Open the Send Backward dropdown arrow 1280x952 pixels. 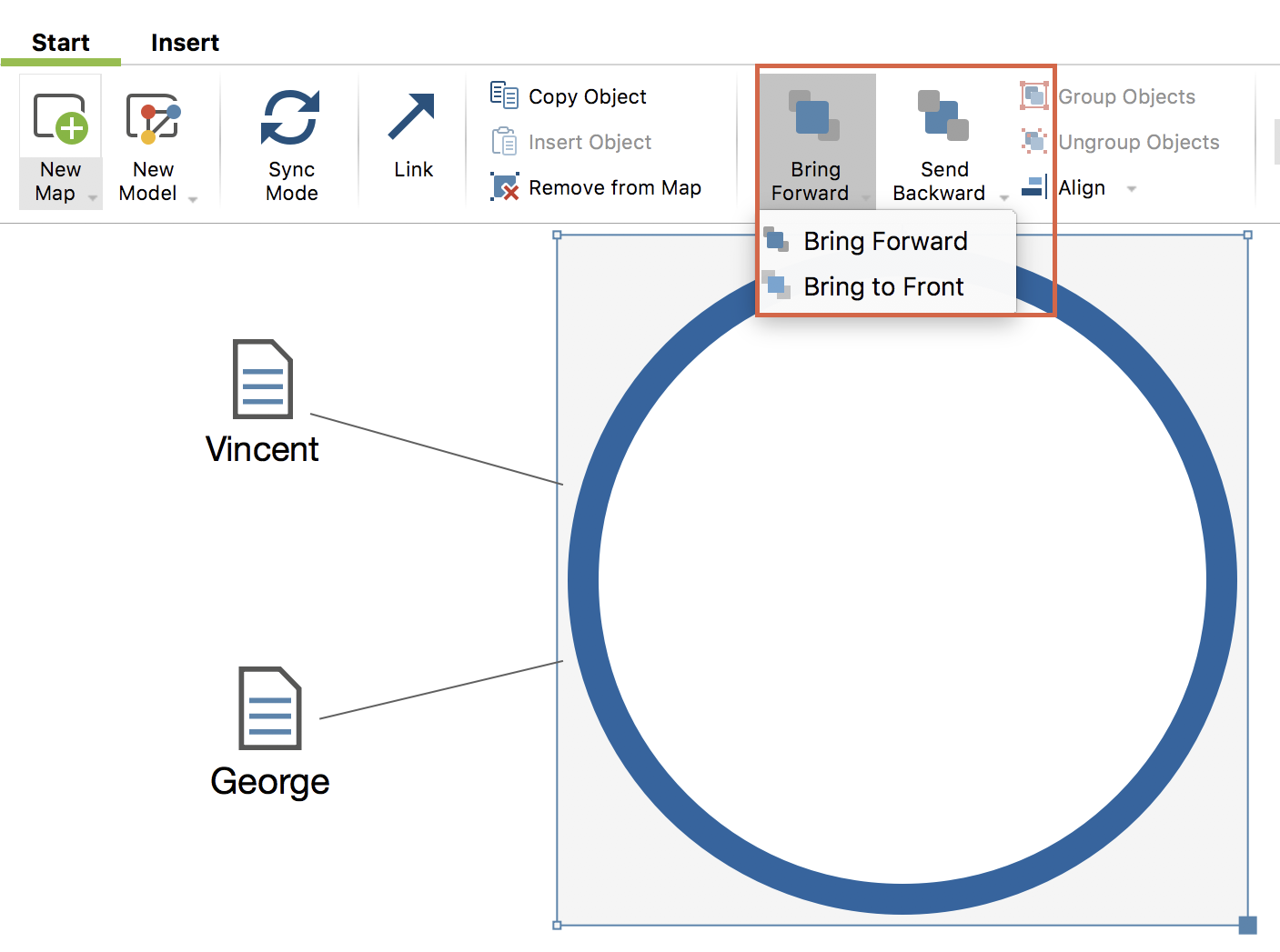1004,197
